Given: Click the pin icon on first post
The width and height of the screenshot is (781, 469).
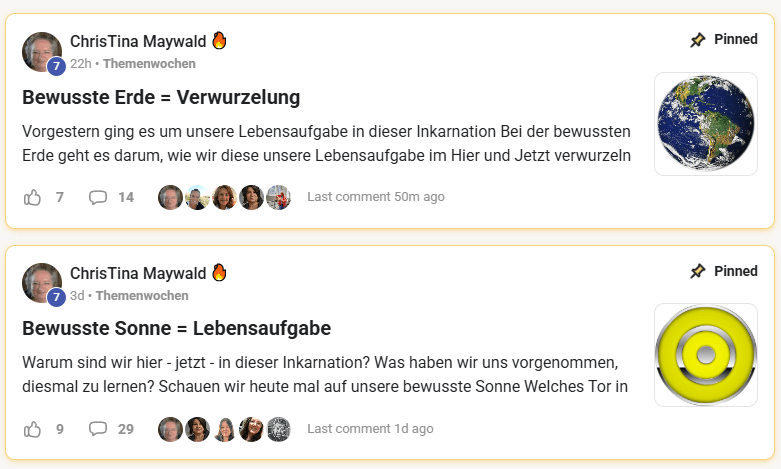Looking at the screenshot, I should (698, 40).
